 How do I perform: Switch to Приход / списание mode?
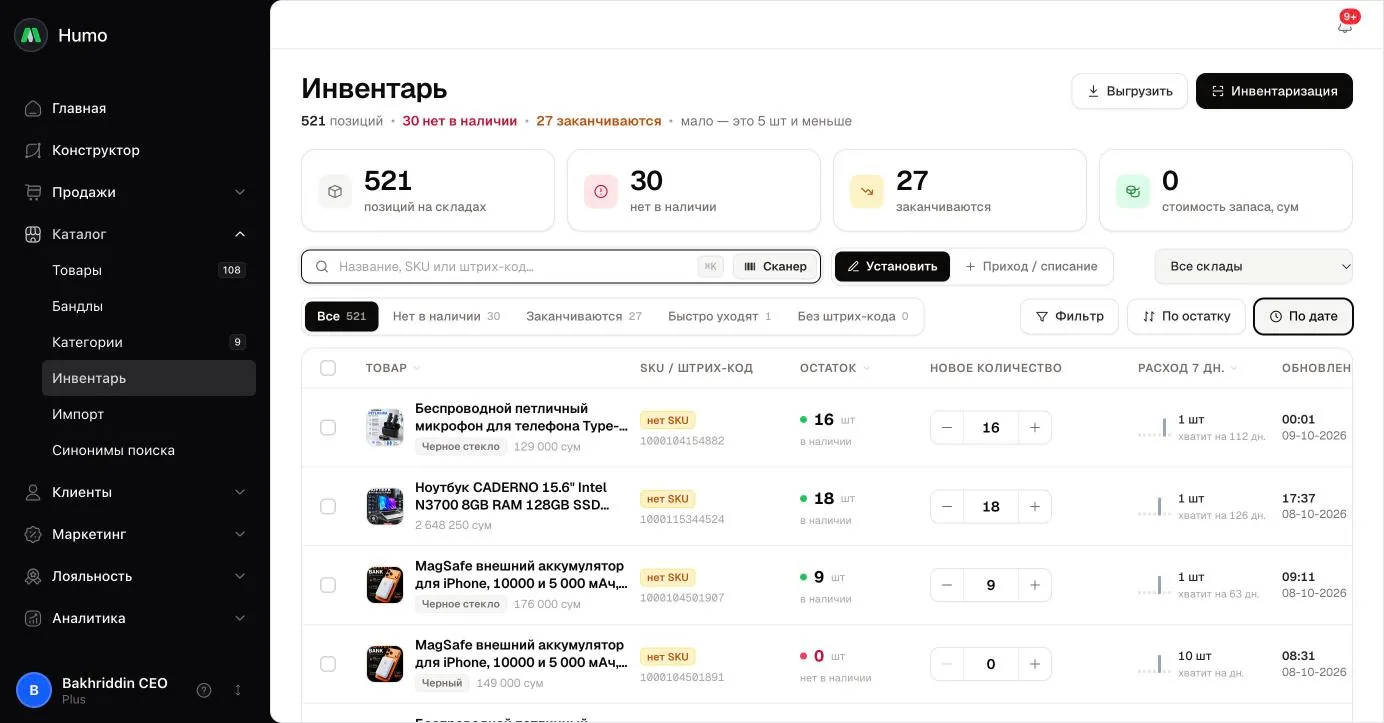(1031, 266)
